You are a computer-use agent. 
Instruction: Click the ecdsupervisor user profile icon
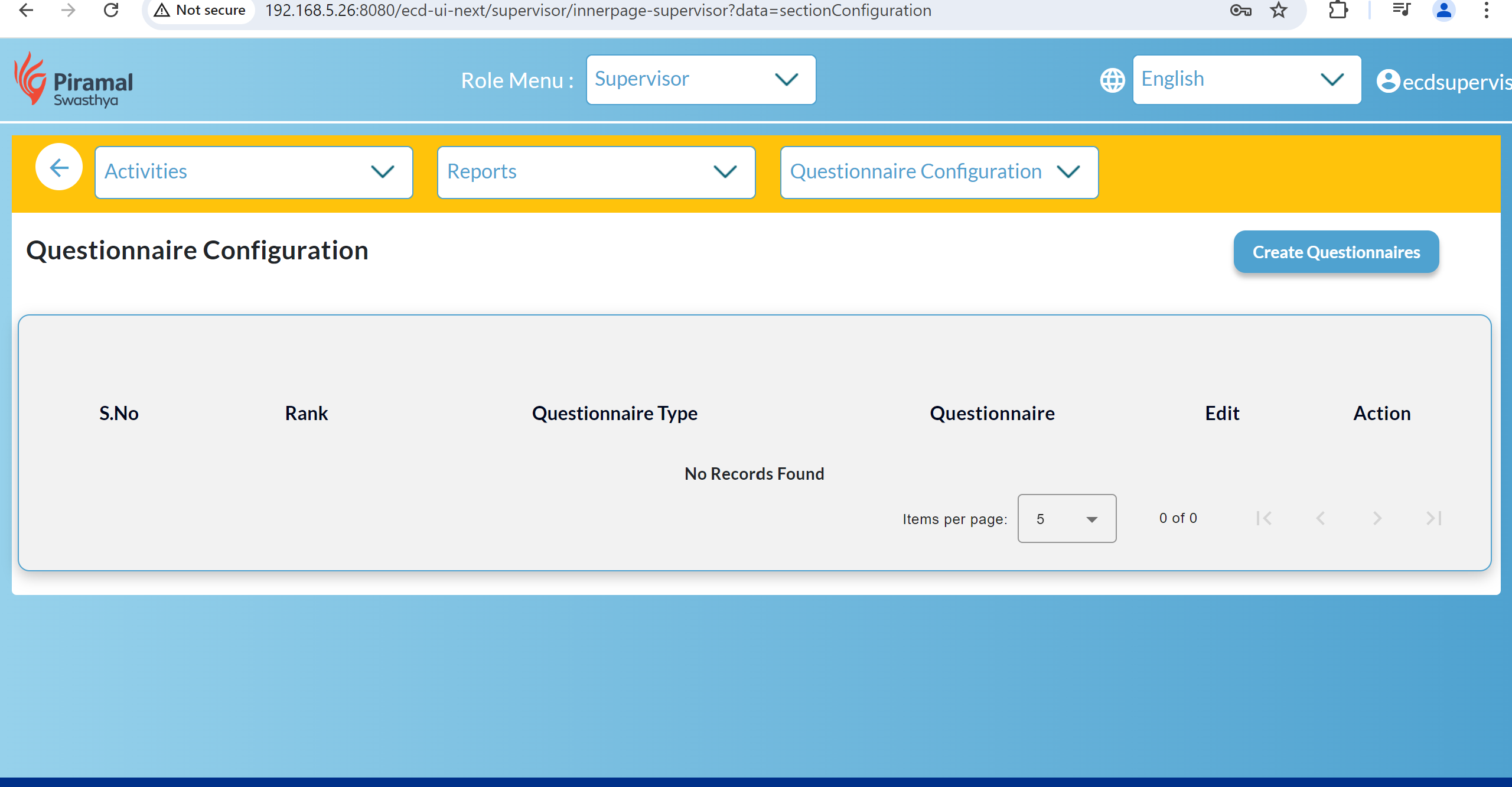pyautogui.click(x=1388, y=81)
